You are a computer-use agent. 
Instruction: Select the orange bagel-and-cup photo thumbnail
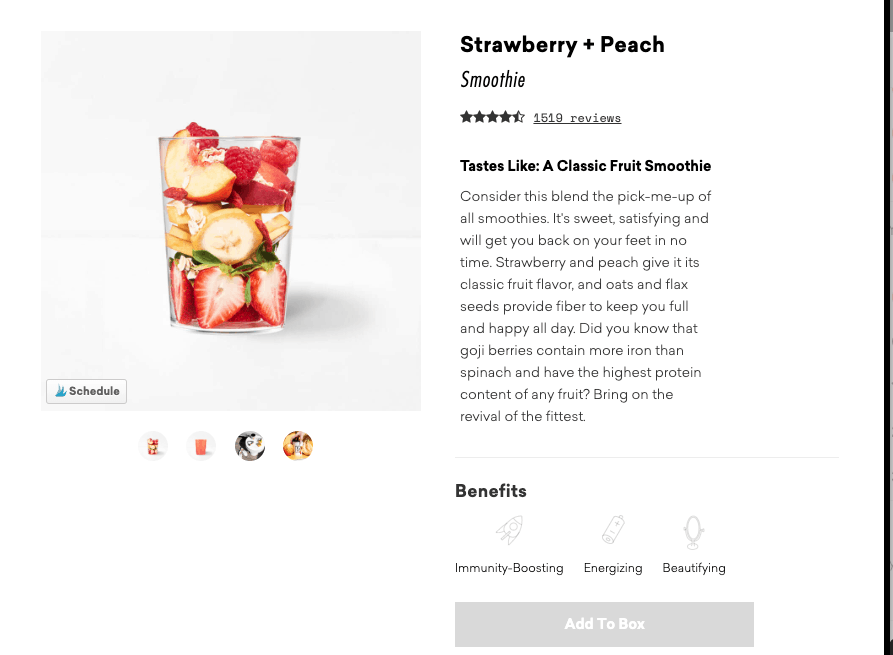tap(298, 446)
